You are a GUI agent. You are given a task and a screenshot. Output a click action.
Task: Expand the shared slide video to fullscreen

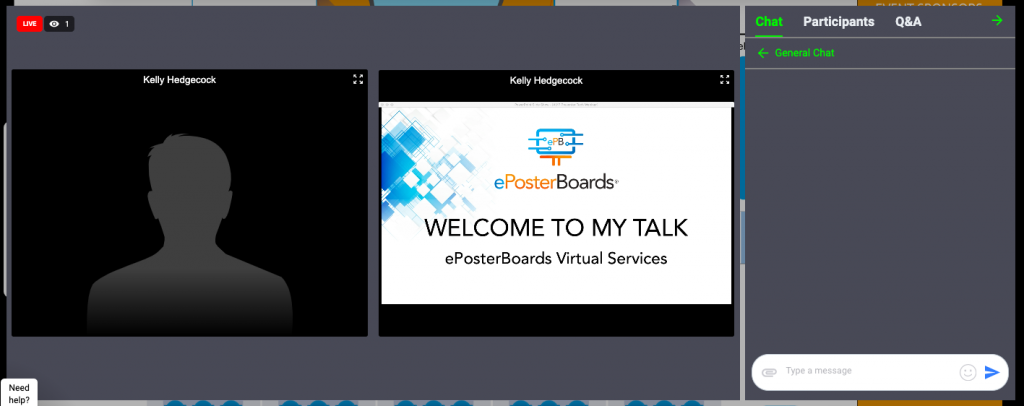[724, 79]
